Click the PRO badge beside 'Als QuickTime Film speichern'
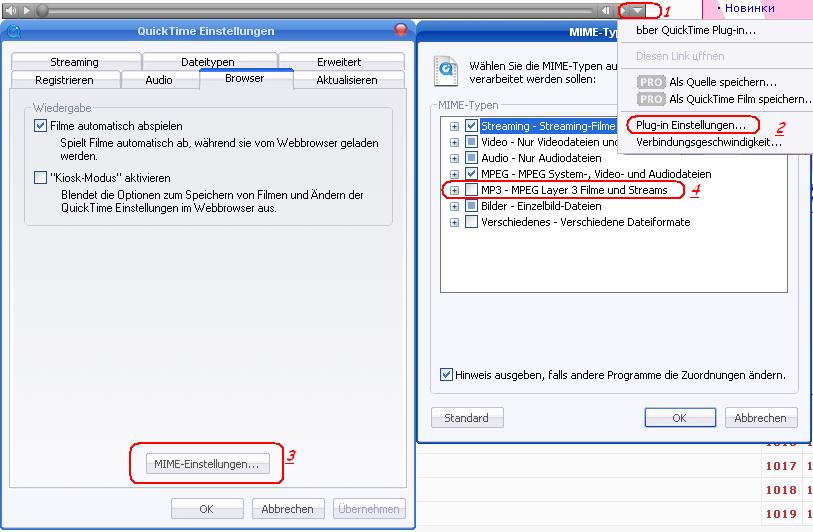 pos(651,99)
